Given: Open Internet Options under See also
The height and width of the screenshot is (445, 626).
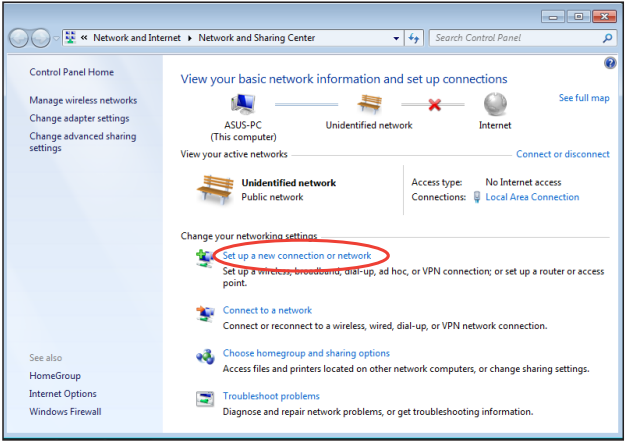Looking at the screenshot, I should (63, 394).
